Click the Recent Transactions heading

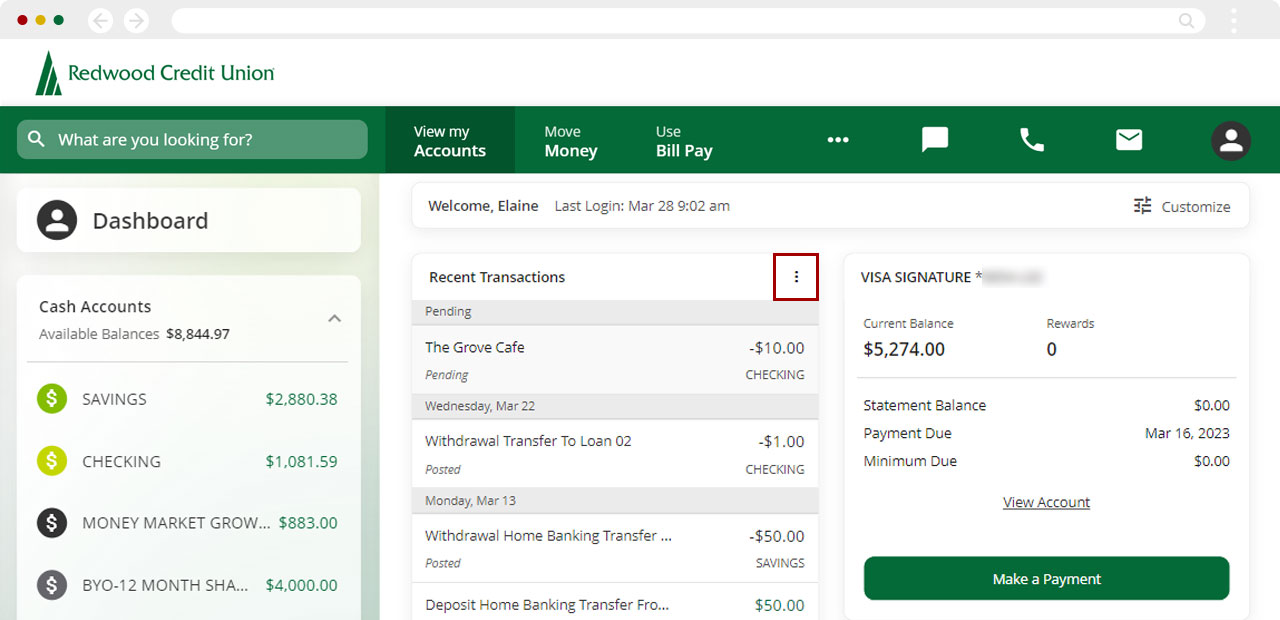[497, 277]
